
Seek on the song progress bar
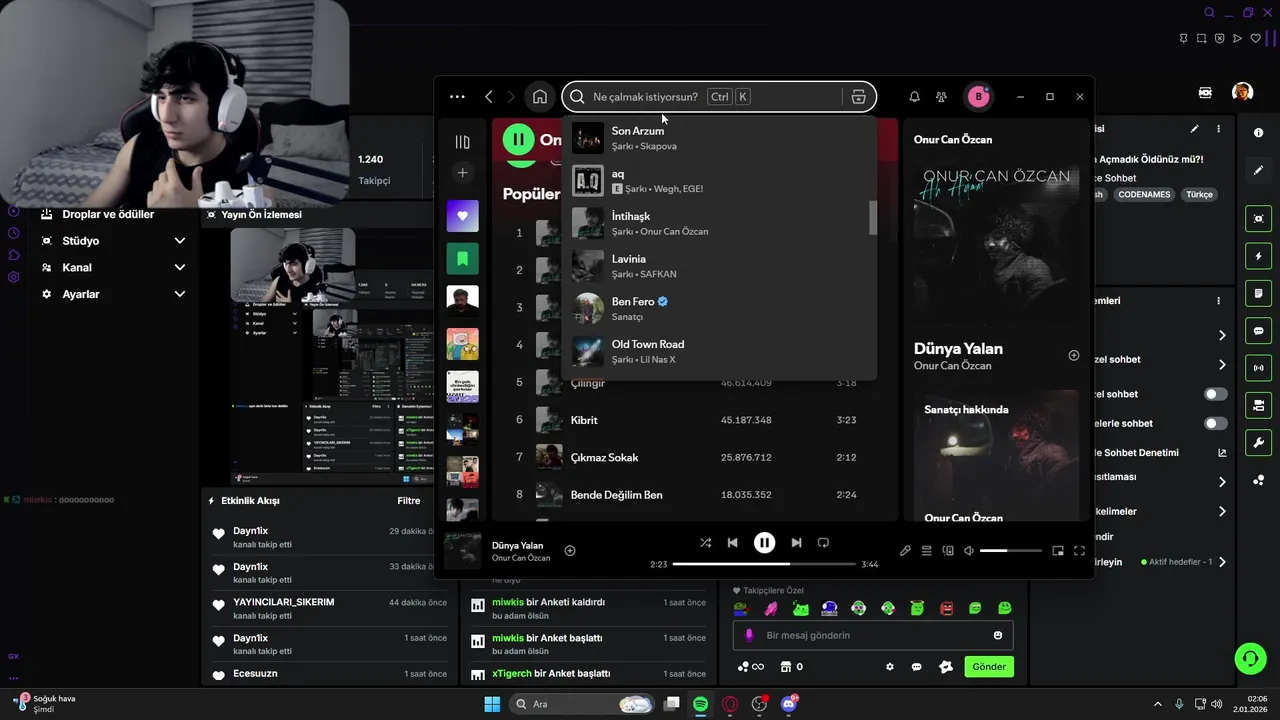pos(764,564)
